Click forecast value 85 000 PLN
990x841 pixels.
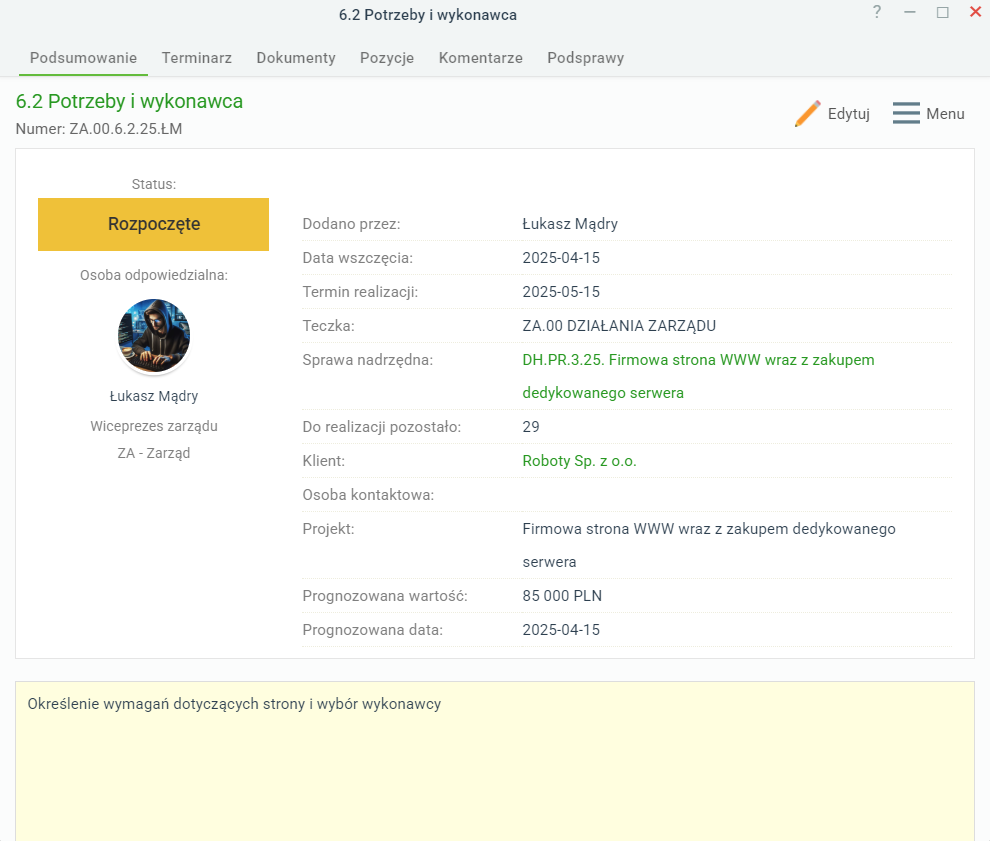tap(562, 596)
